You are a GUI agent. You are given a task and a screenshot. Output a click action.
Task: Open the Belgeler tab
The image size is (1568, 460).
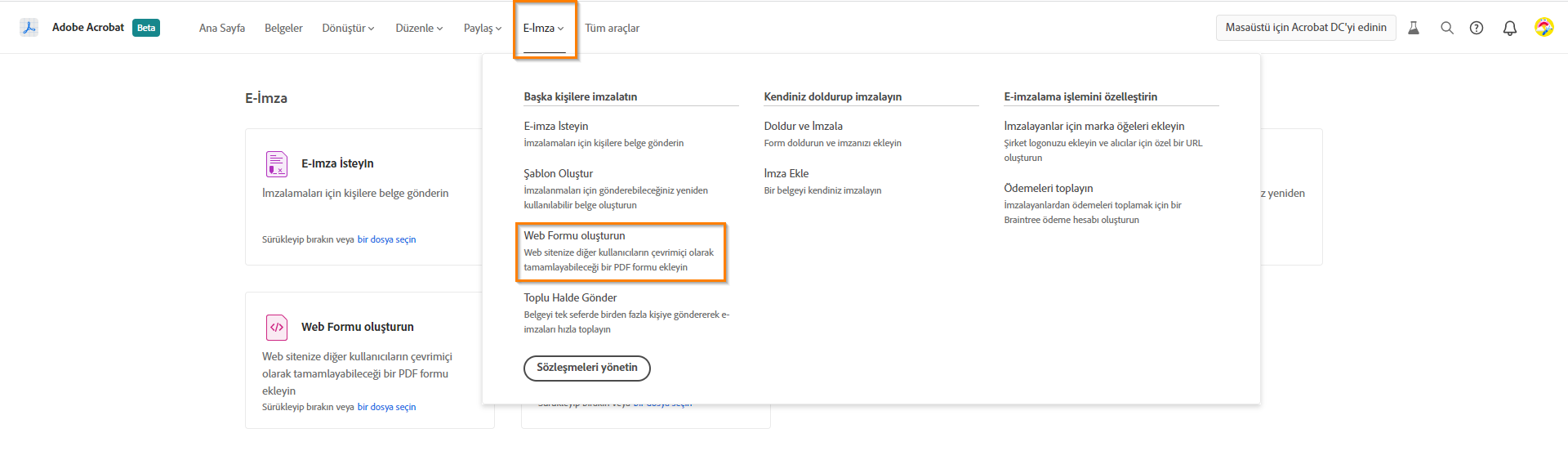(283, 28)
